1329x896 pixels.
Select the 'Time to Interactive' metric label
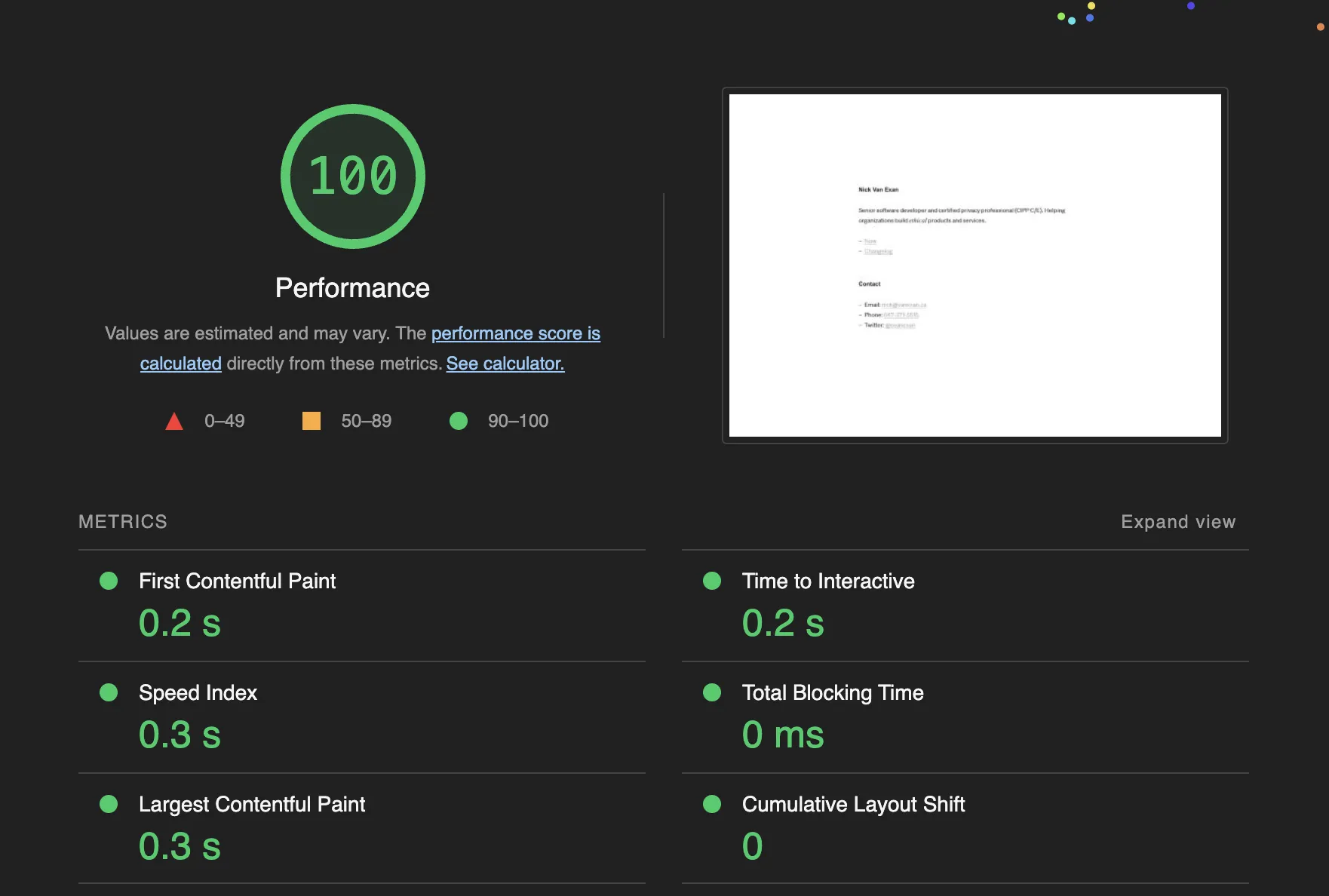tap(828, 581)
